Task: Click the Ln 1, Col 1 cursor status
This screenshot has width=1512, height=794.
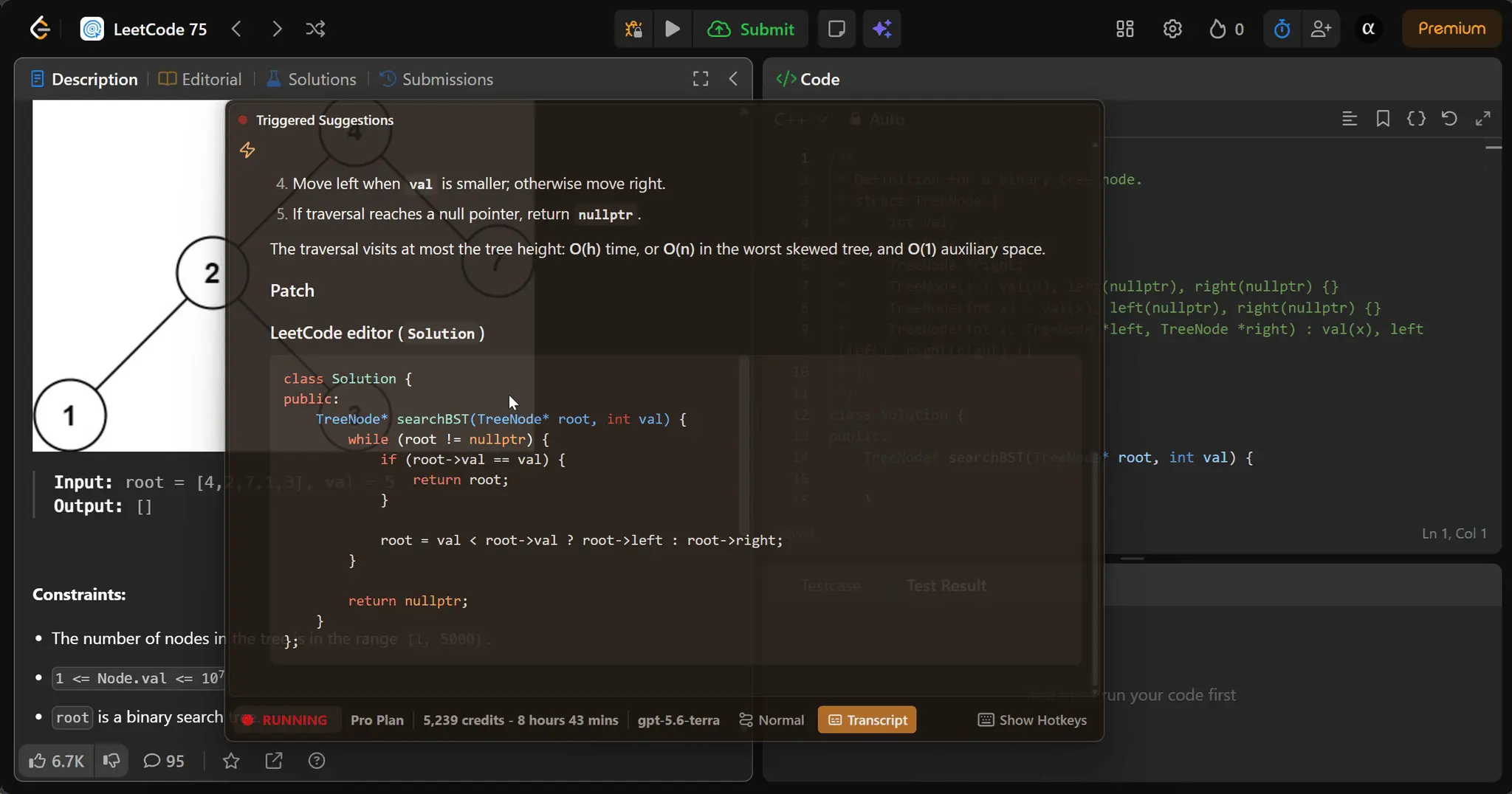Action: [x=1454, y=534]
